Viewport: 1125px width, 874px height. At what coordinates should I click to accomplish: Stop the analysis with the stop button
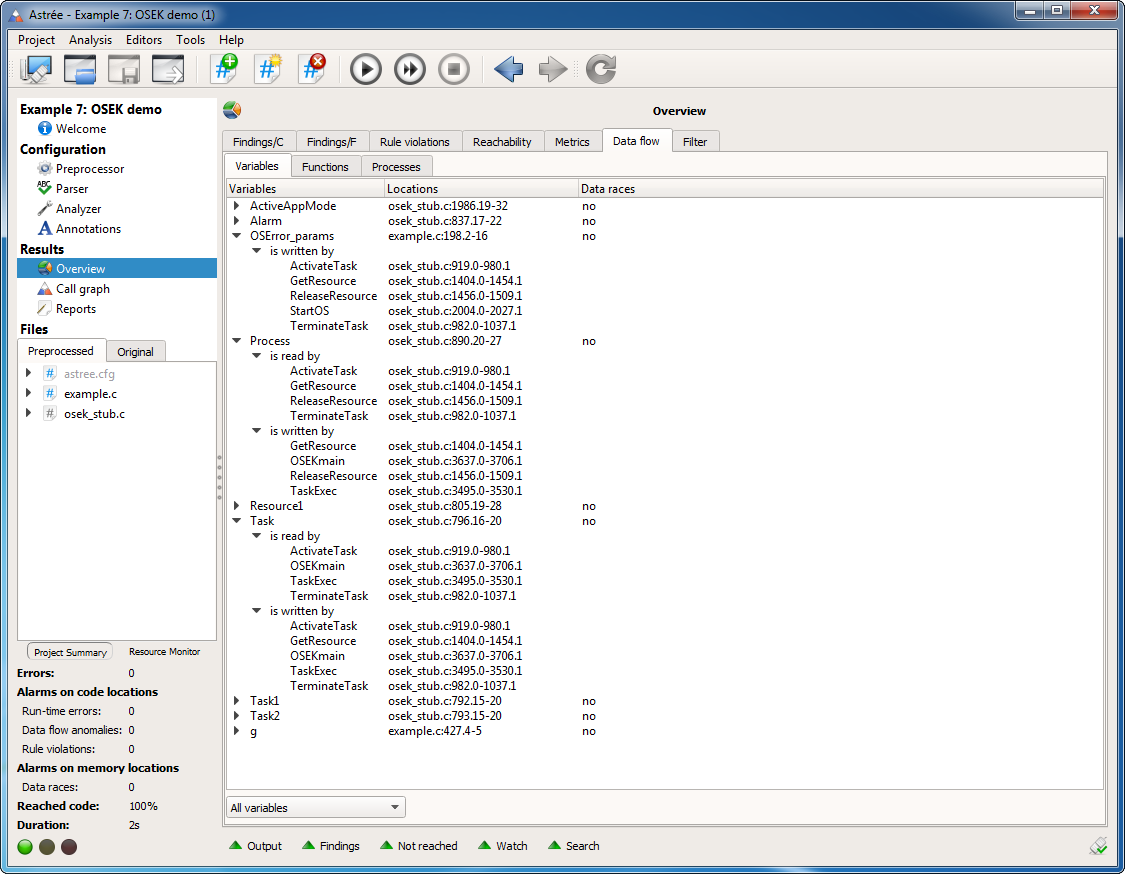[453, 70]
